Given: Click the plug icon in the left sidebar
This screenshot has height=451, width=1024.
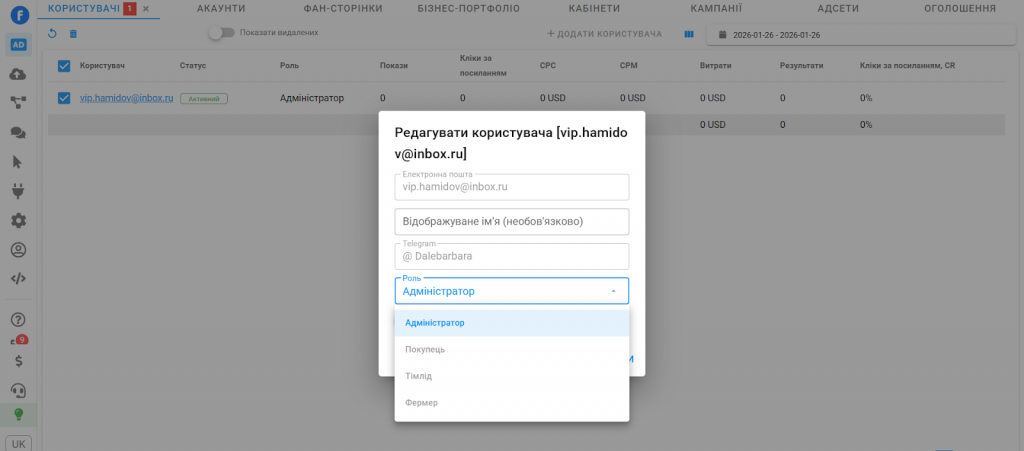Looking at the screenshot, I should [x=18, y=190].
